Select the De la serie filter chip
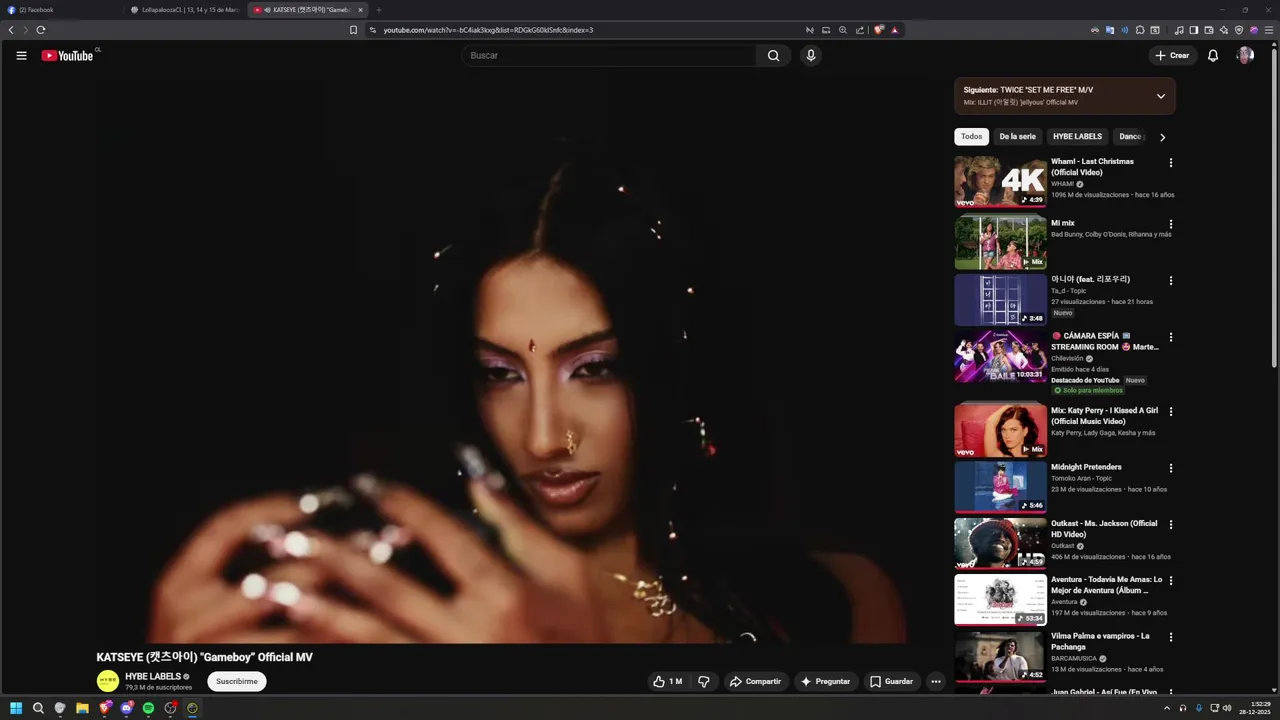 1017,137
